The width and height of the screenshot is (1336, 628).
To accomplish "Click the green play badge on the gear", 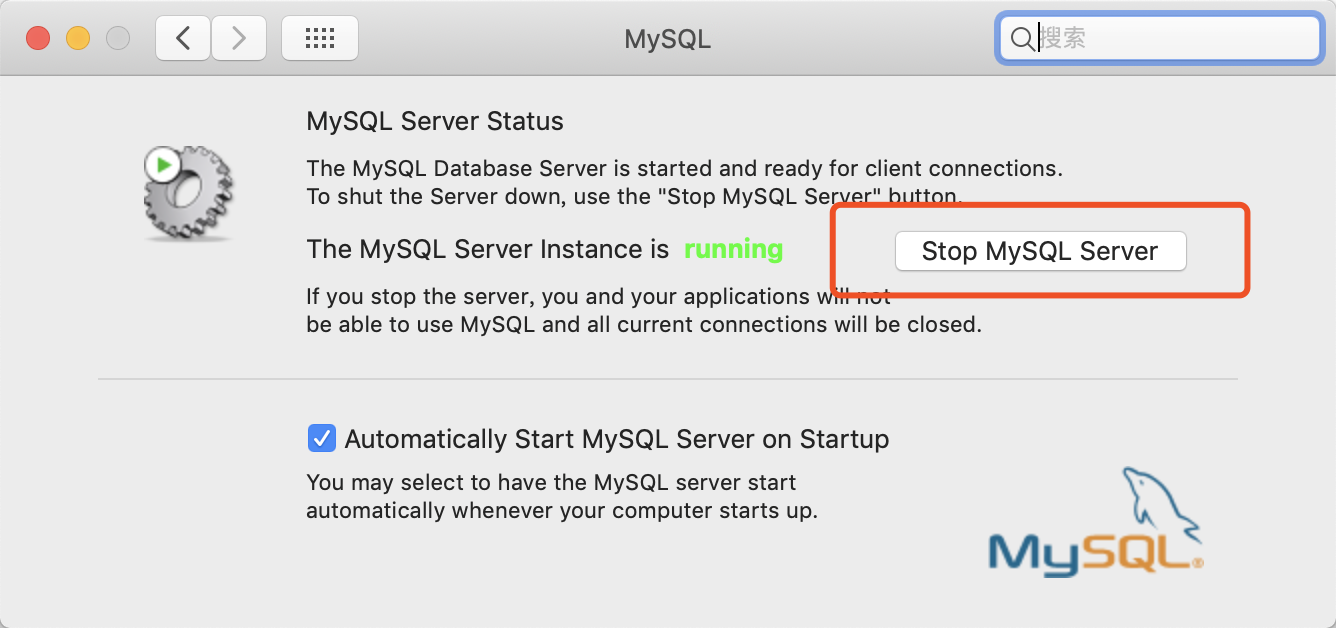I will [x=163, y=164].
